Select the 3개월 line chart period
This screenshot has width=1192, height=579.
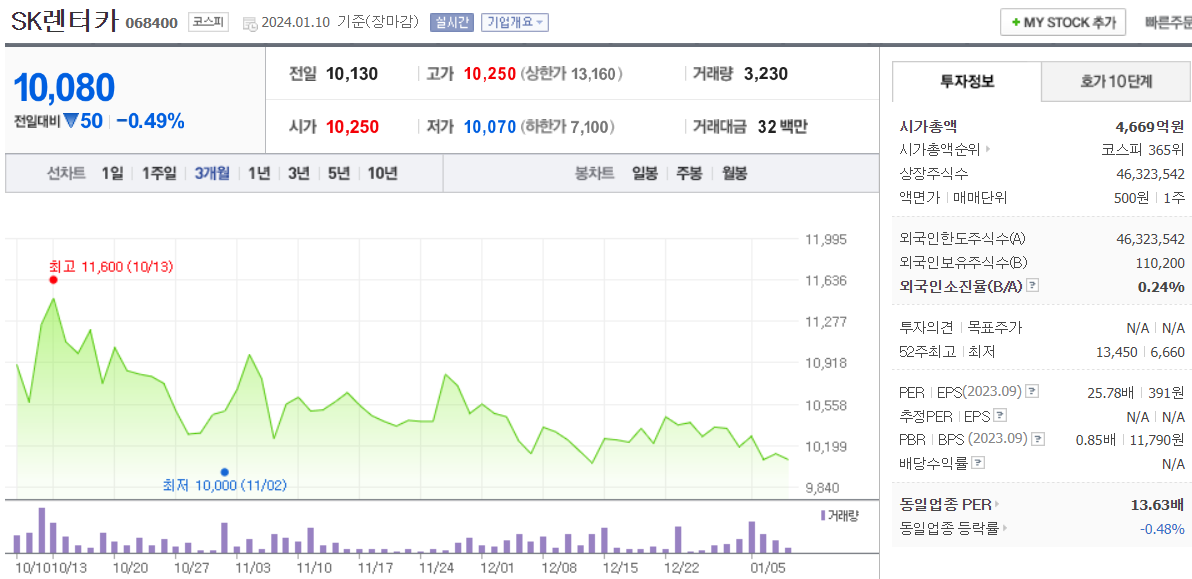tap(211, 173)
